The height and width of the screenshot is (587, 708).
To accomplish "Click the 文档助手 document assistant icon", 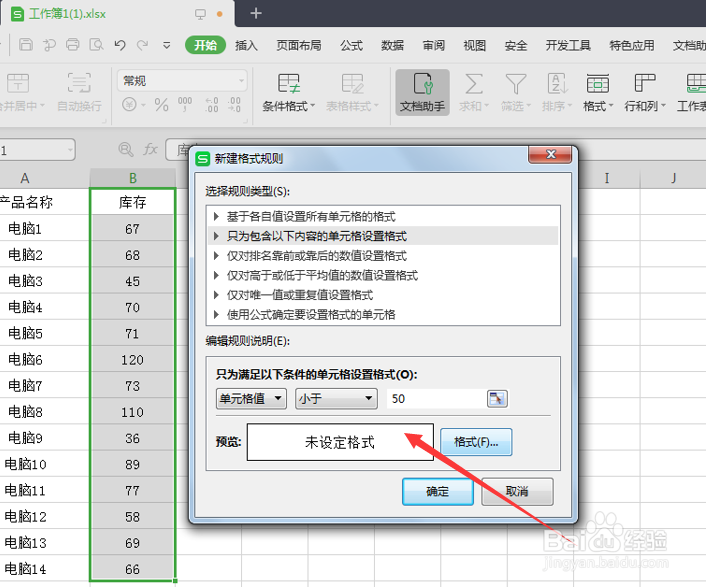I will pos(423,93).
